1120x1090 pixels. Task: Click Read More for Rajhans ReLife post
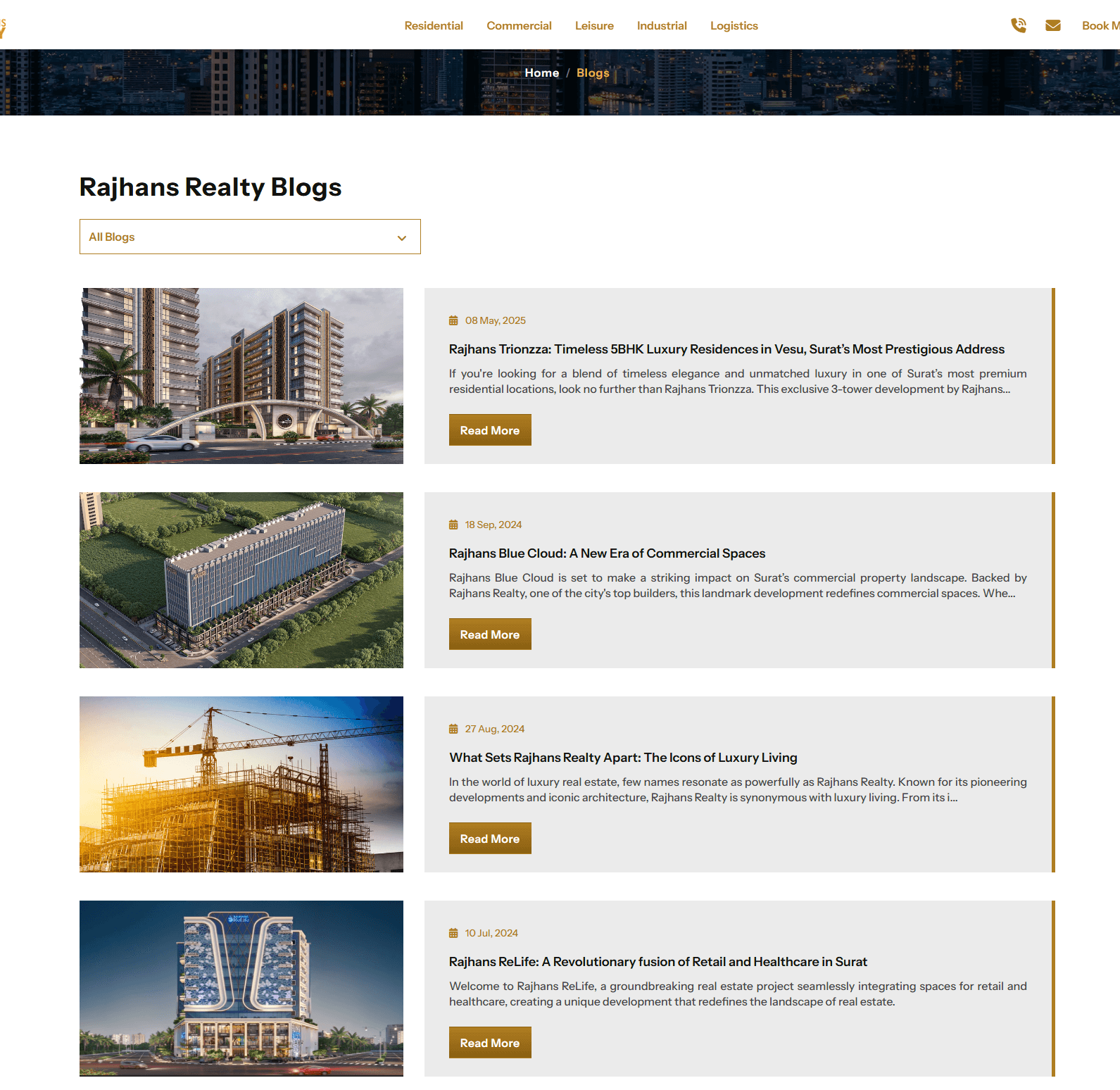(490, 1043)
